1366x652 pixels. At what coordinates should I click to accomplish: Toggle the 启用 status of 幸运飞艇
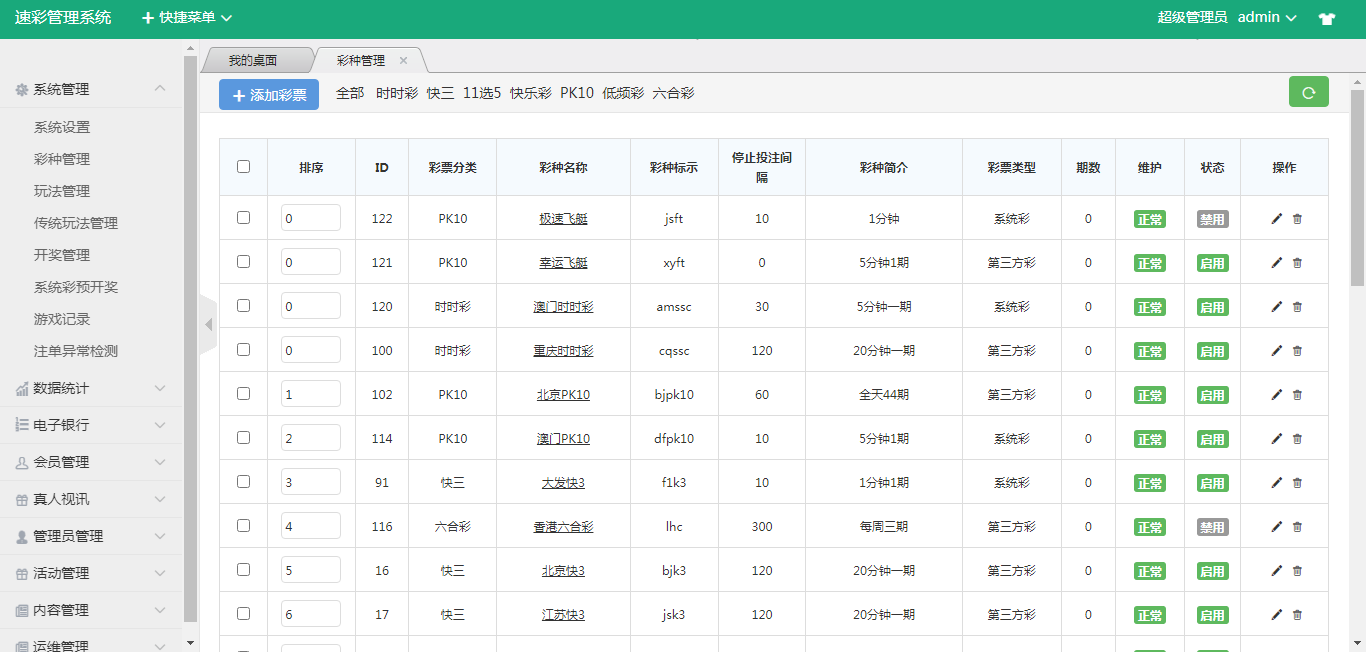click(1212, 263)
